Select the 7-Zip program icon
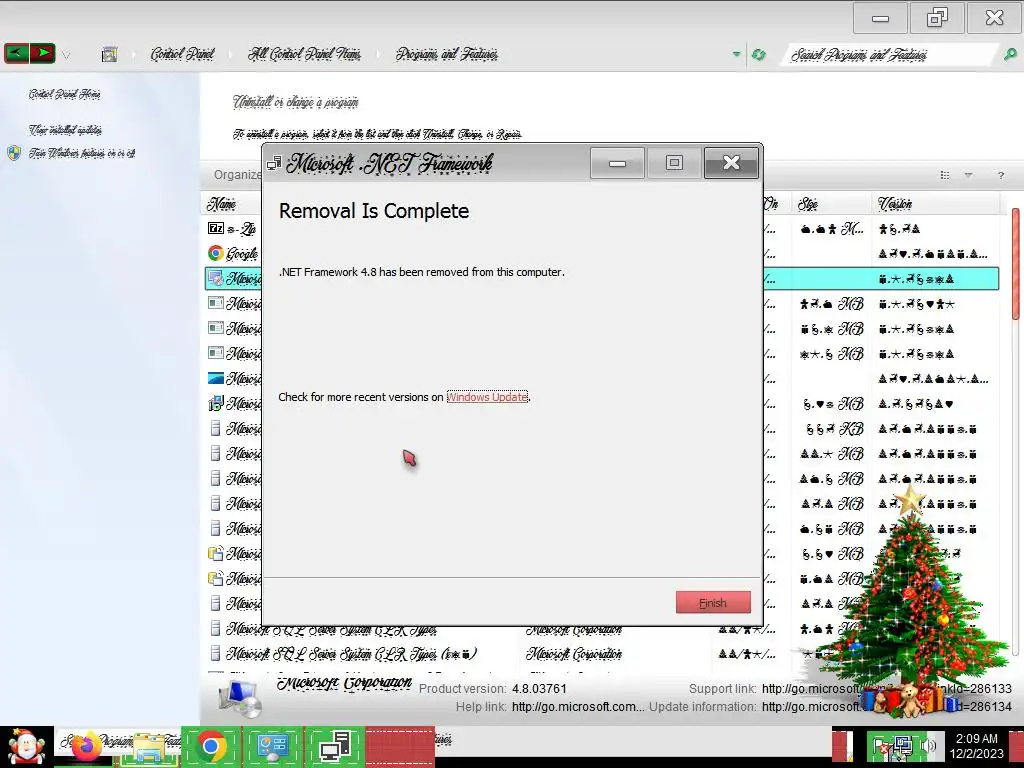 tap(216, 228)
